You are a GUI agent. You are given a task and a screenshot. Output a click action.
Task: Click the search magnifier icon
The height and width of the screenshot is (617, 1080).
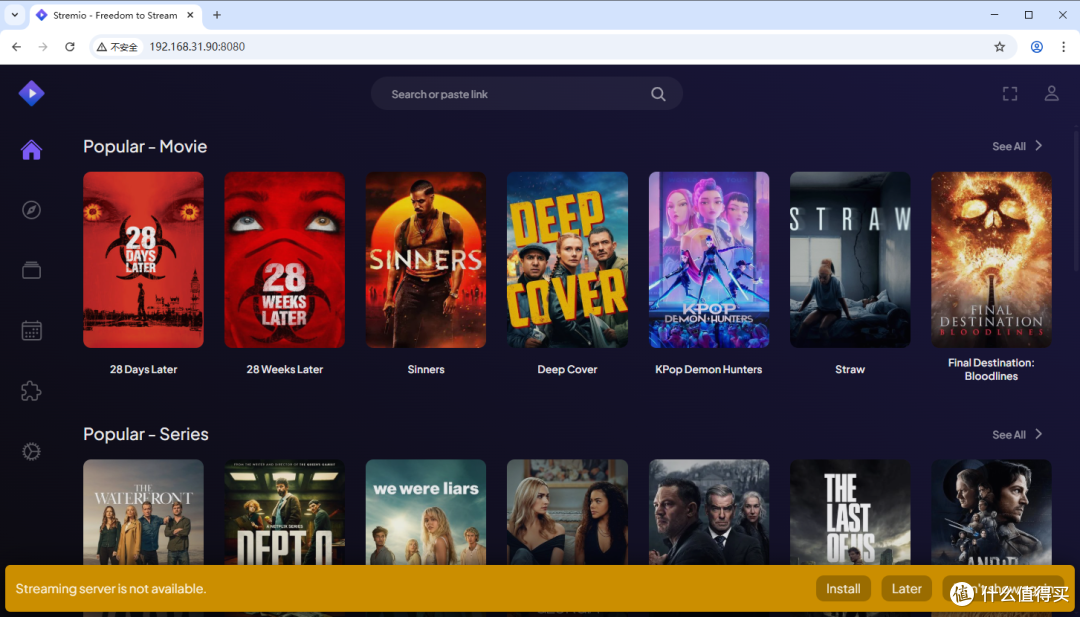tap(658, 94)
